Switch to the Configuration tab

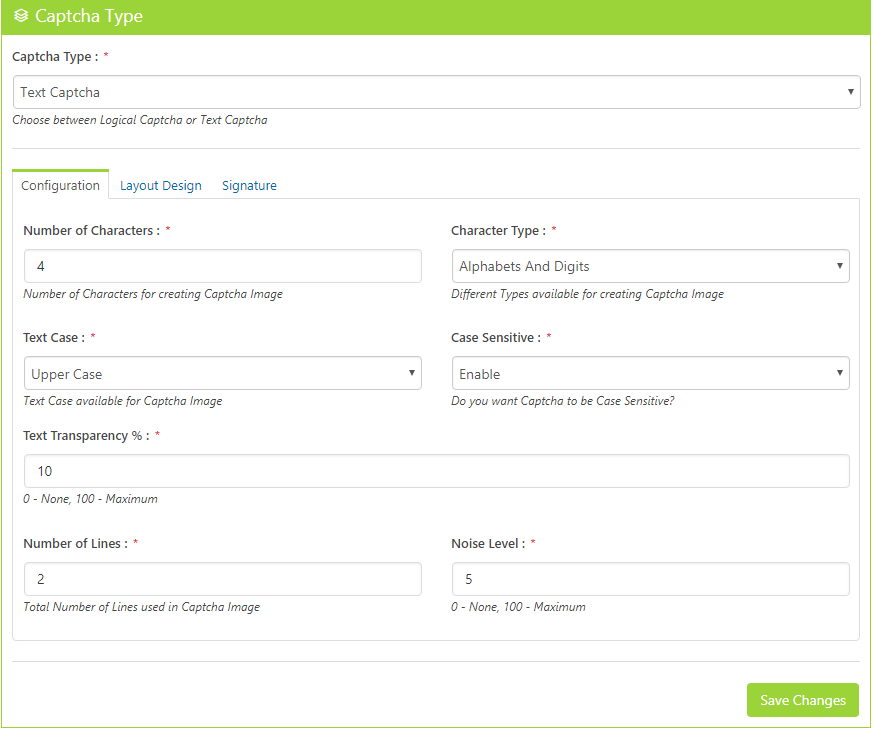tap(60, 185)
